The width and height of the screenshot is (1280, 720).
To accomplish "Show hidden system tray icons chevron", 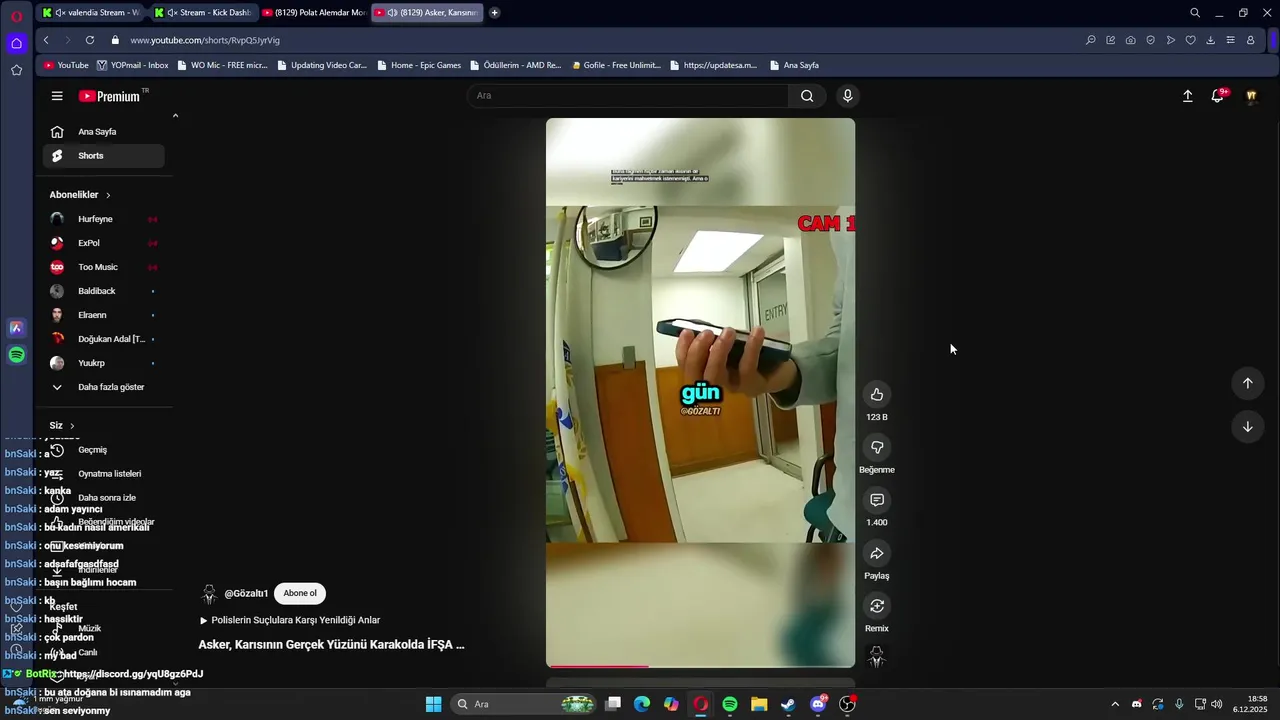I will (x=1115, y=704).
